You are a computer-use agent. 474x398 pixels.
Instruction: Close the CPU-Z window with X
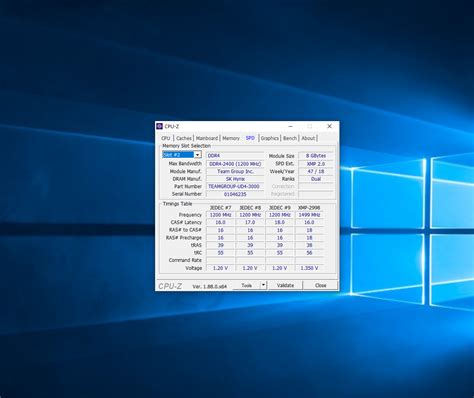click(x=329, y=126)
